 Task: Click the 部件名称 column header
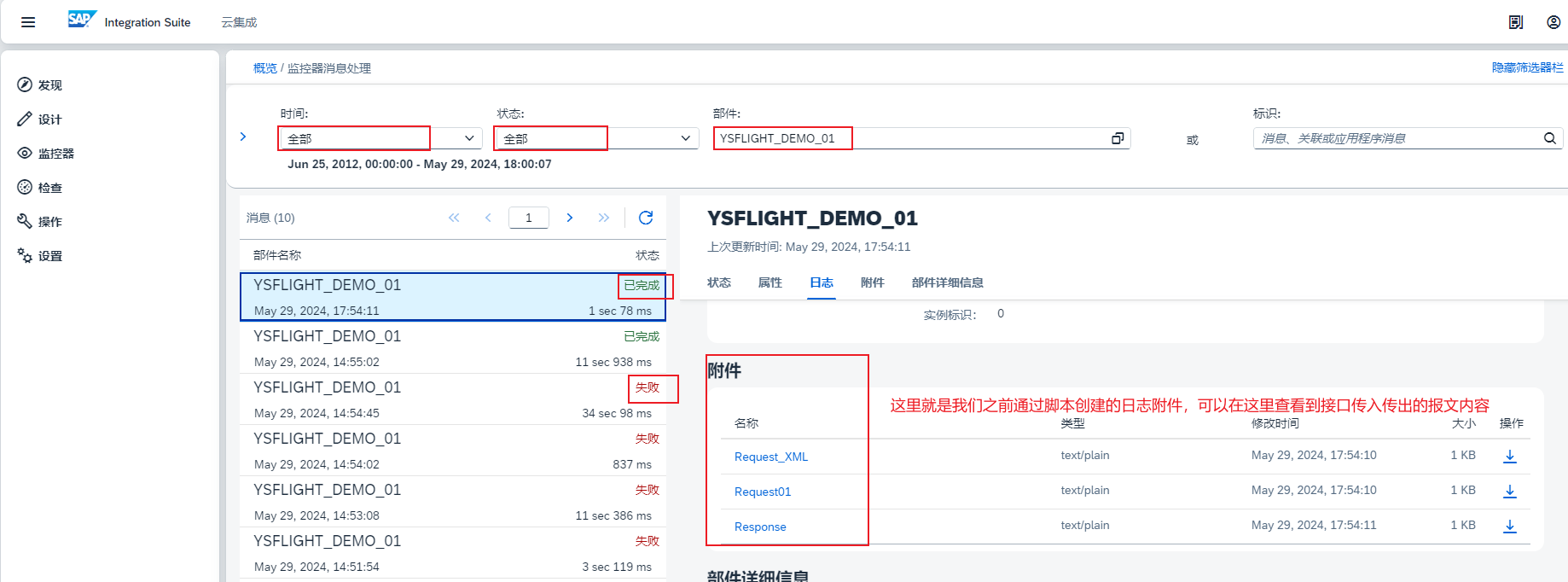coord(277,255)
